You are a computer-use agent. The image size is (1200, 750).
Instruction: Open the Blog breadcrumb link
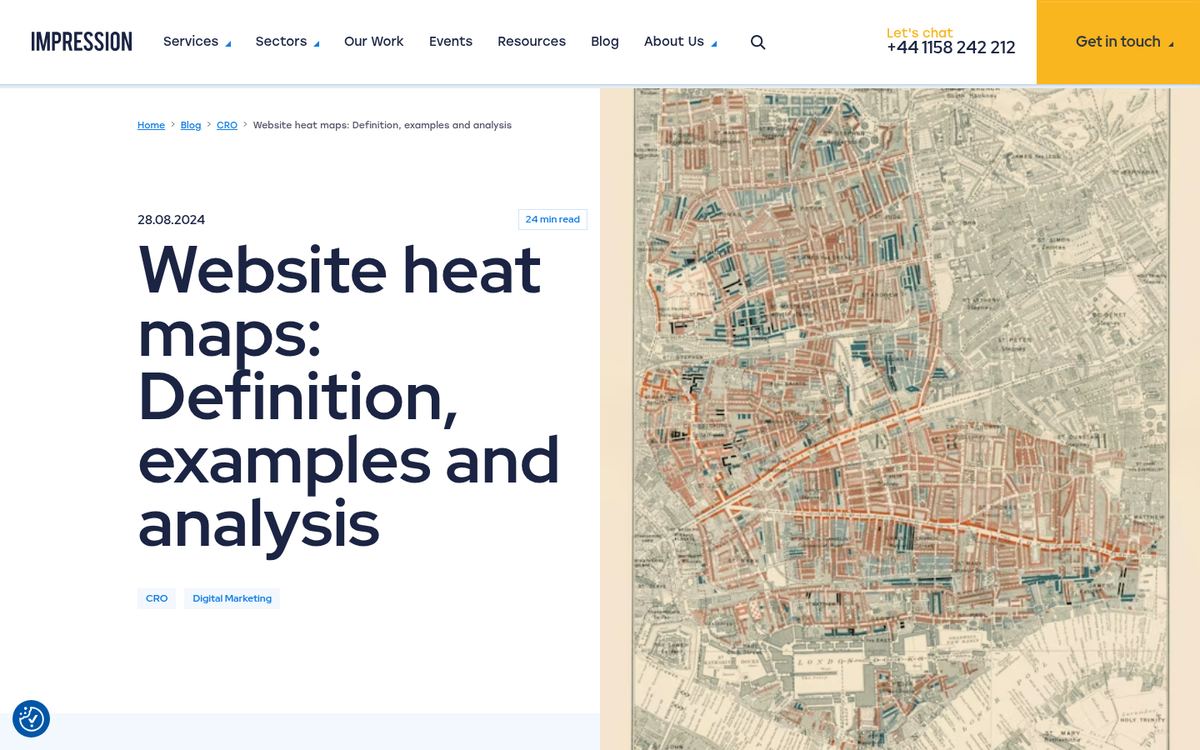pos(190,125)
